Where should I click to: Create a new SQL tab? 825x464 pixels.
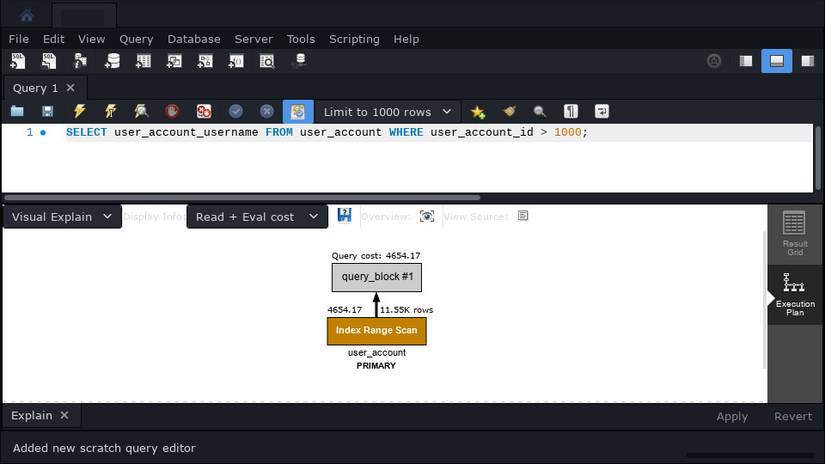click(x=18, y=61)
